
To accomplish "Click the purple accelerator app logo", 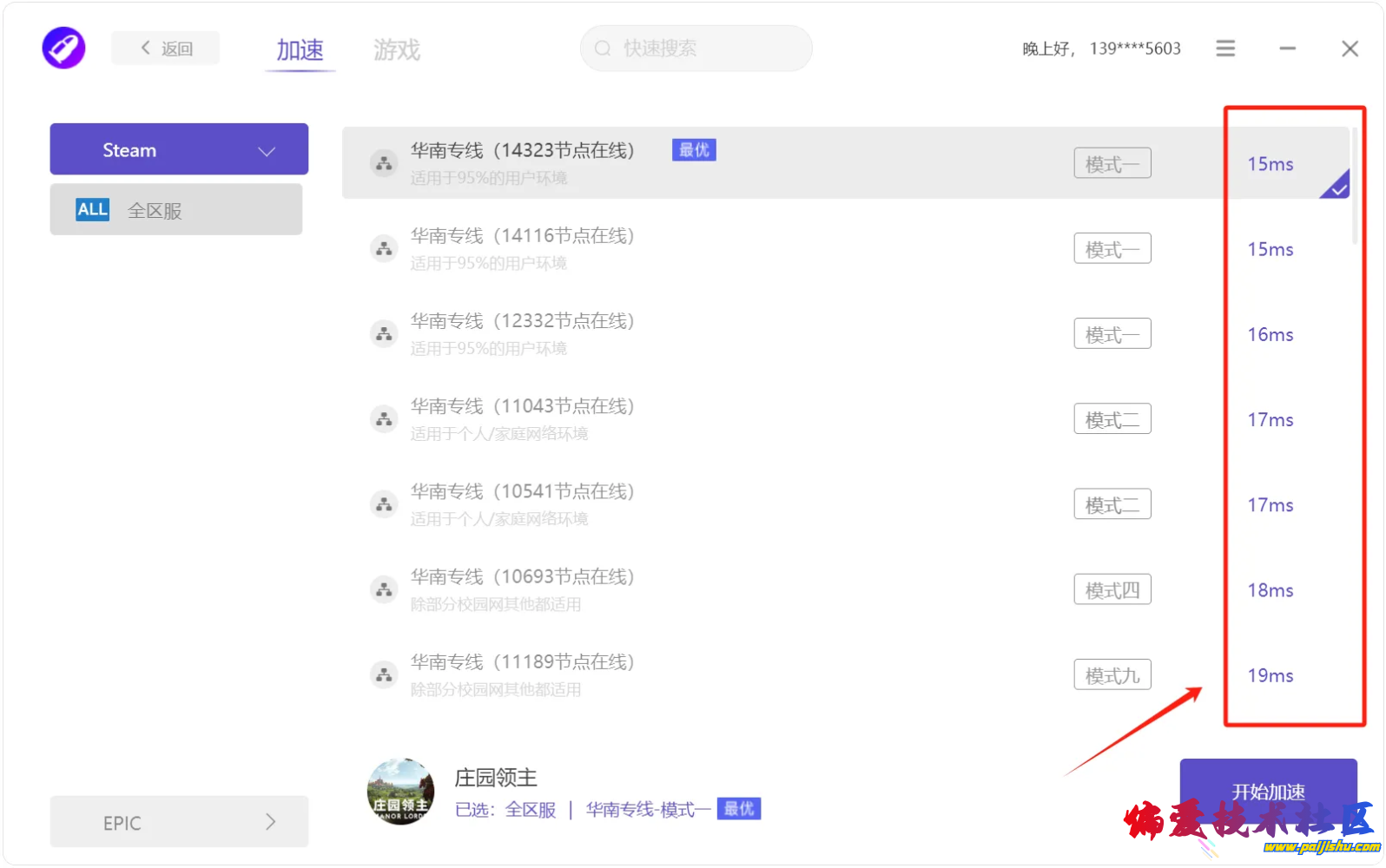I will coord(63,48).
